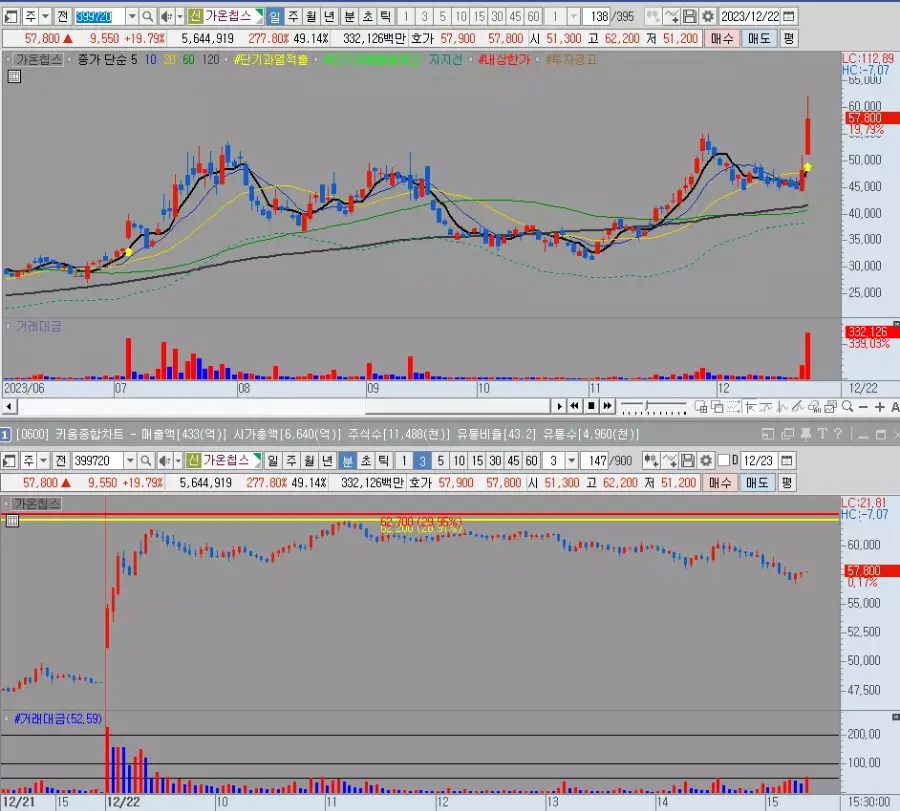Click the crosshair cursor tool icon

point(750,407)
